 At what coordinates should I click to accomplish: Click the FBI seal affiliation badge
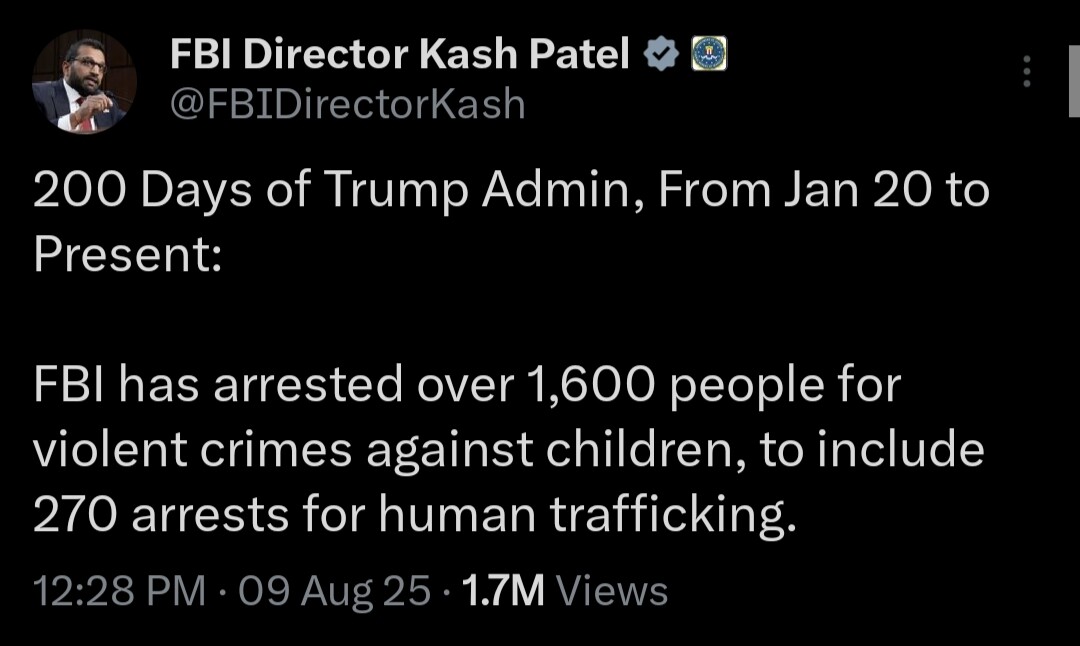[709, 56]
